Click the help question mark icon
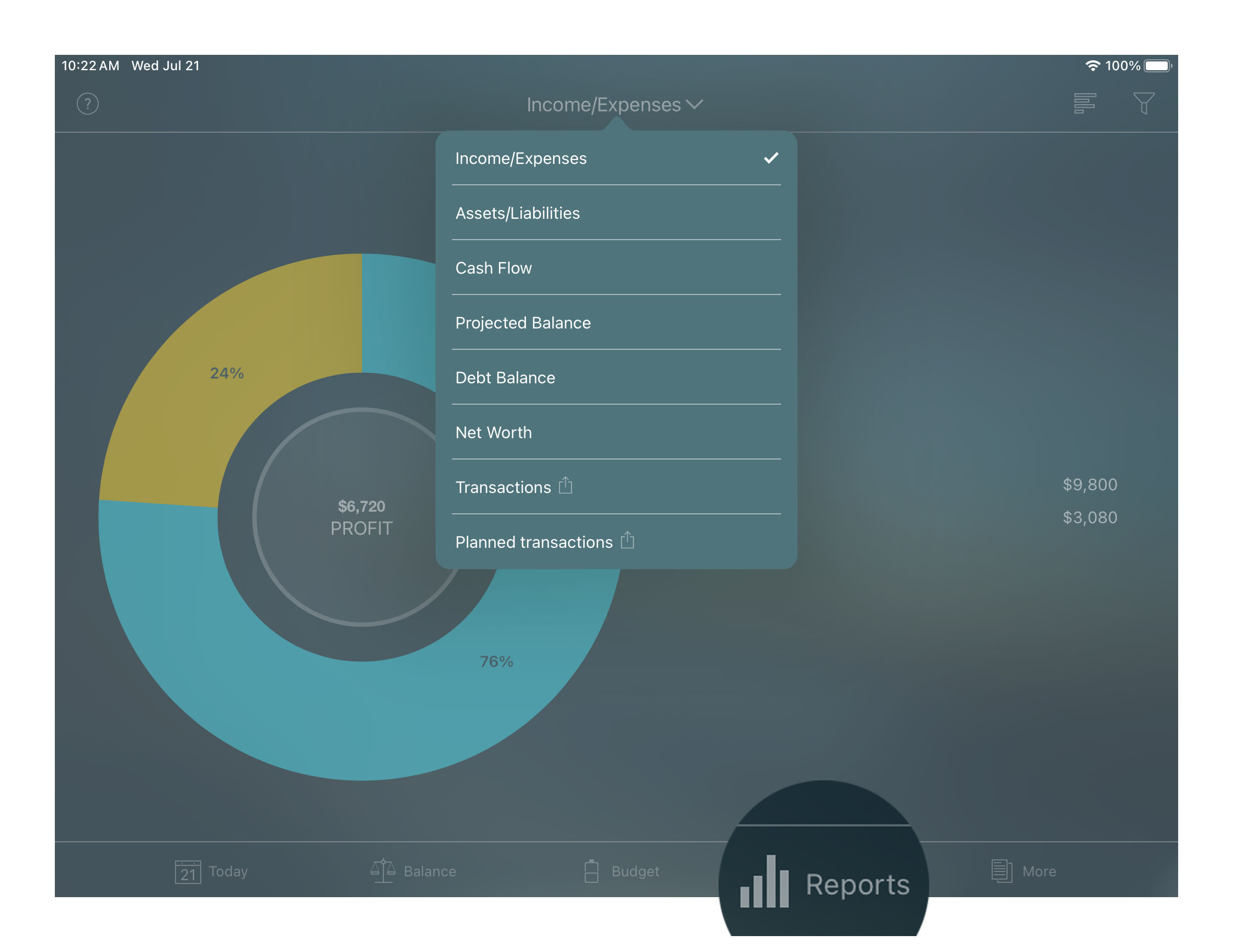The width and height of the screenshot is (1233, 952). (88, 104)
